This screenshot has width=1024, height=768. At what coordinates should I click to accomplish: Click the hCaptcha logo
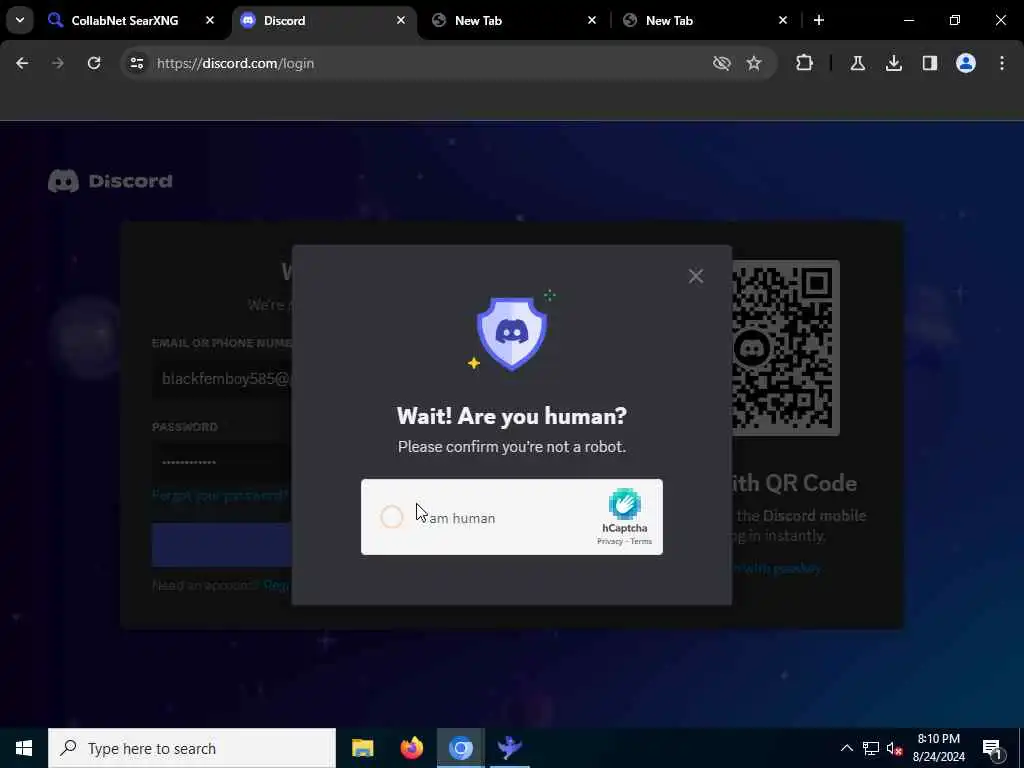point(624,505)
